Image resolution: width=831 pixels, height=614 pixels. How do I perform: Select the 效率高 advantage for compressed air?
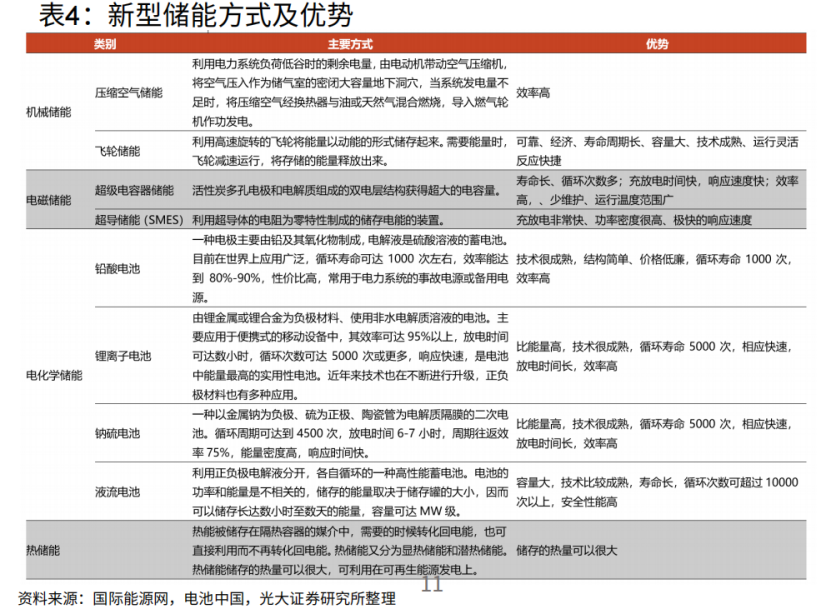533,92
